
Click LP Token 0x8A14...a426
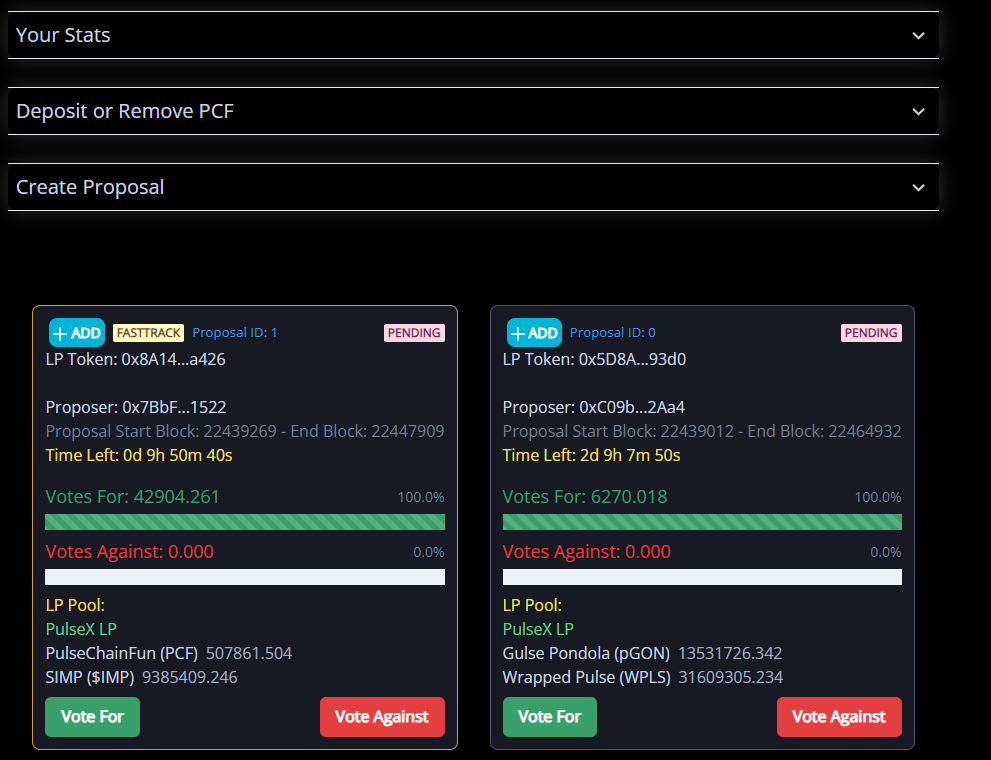tap(135, 359)
